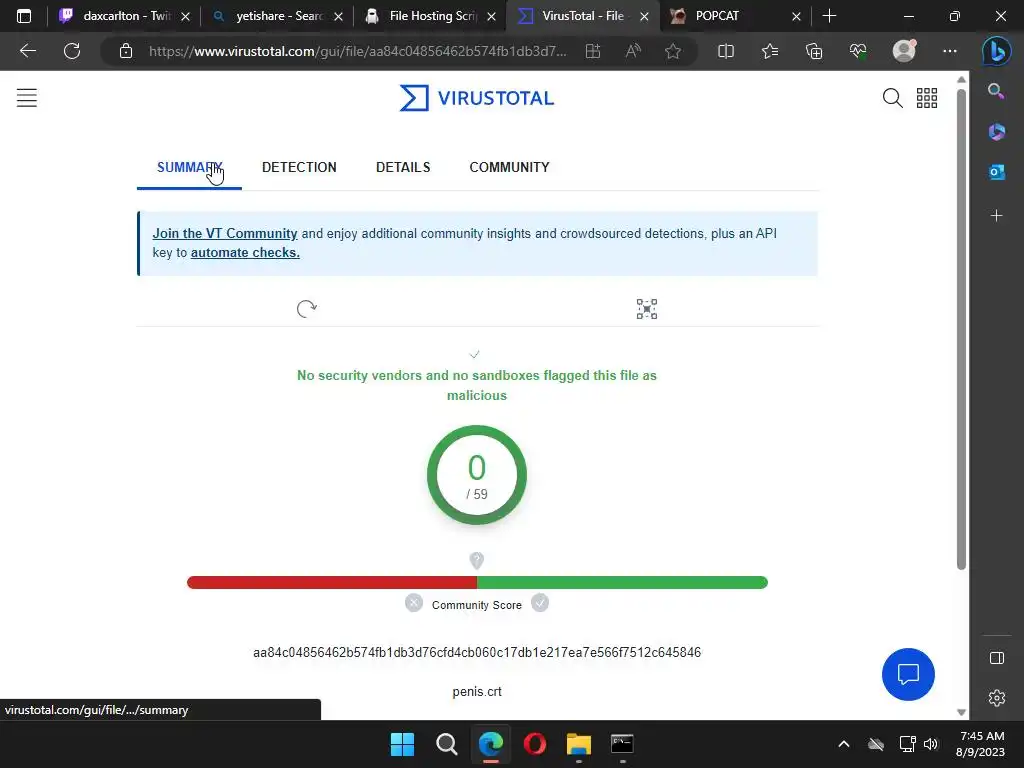This screenshot has width=1024, height=768.
Task: Open the terminal from the taskbar
Action: pos(622,744)
